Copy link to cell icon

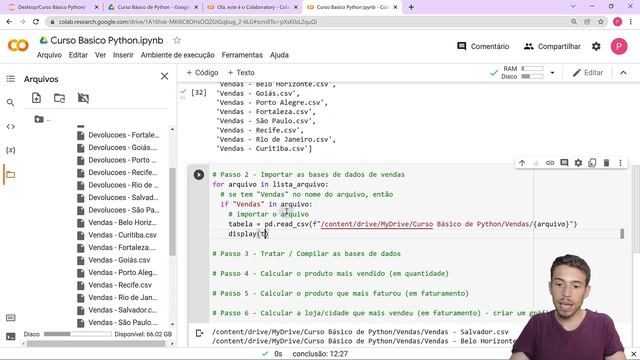[x=550, y=163]
